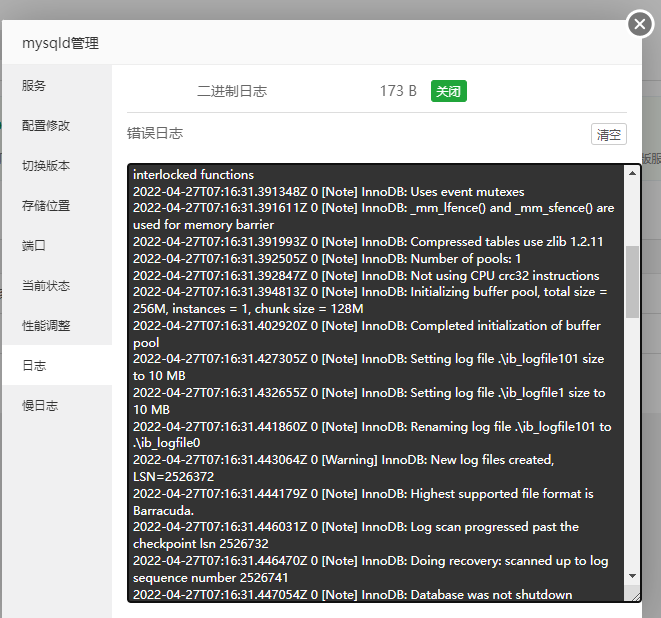View the 当前状态 tab
The image size is (661, 618).
pyautogui.click(x=57, y=285)
